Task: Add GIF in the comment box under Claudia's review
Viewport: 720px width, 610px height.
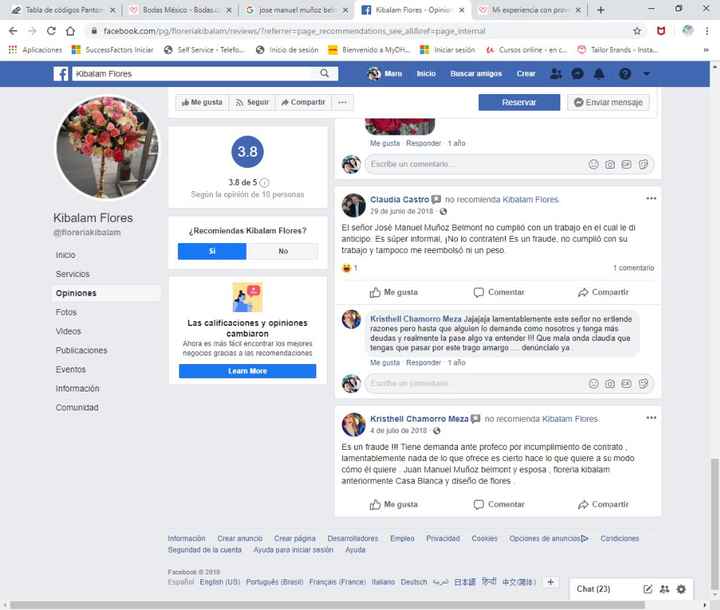Action: click(626, 384)
